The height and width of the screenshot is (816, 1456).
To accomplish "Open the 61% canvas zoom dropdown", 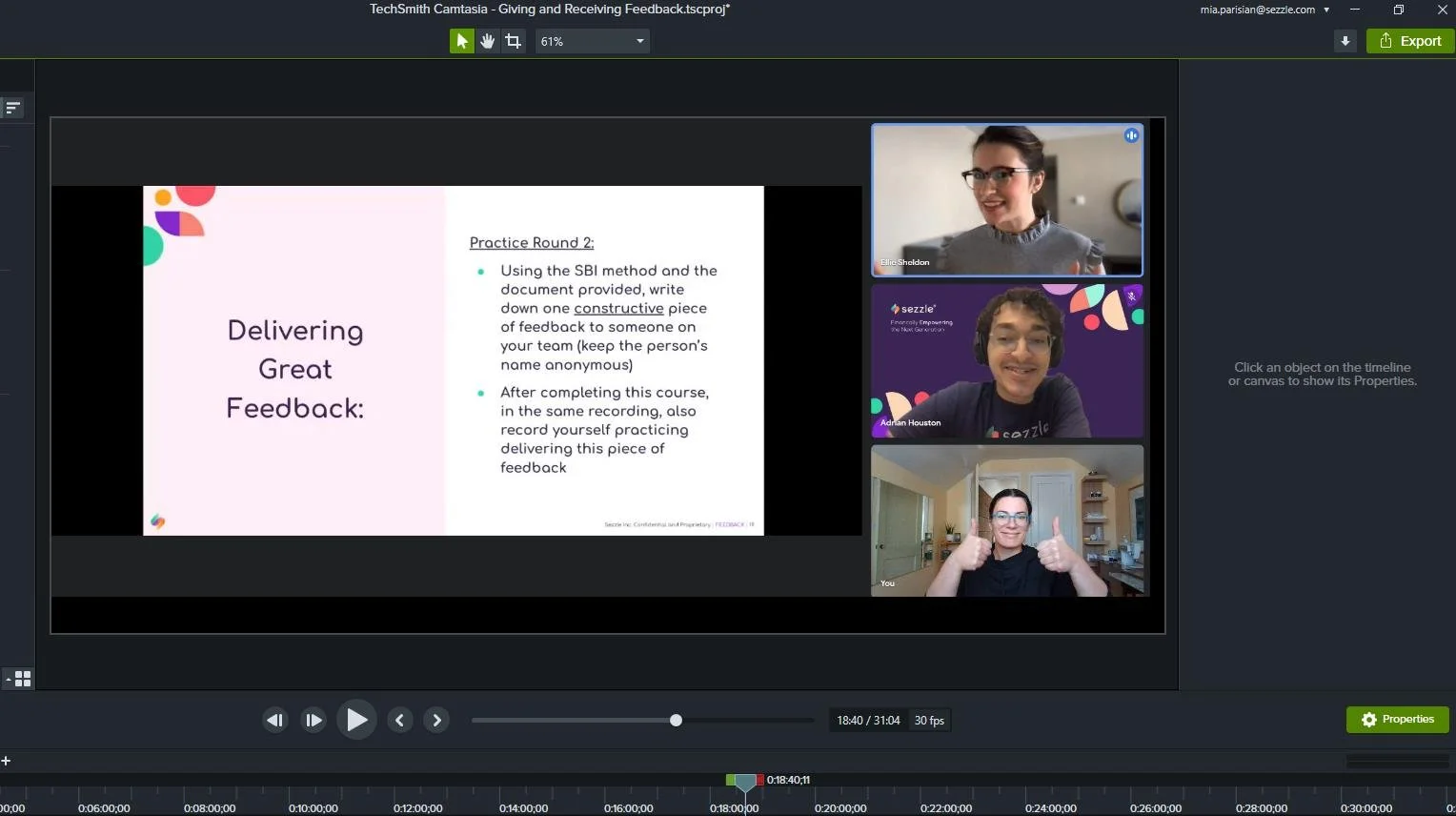I will (x=593, y=41).
